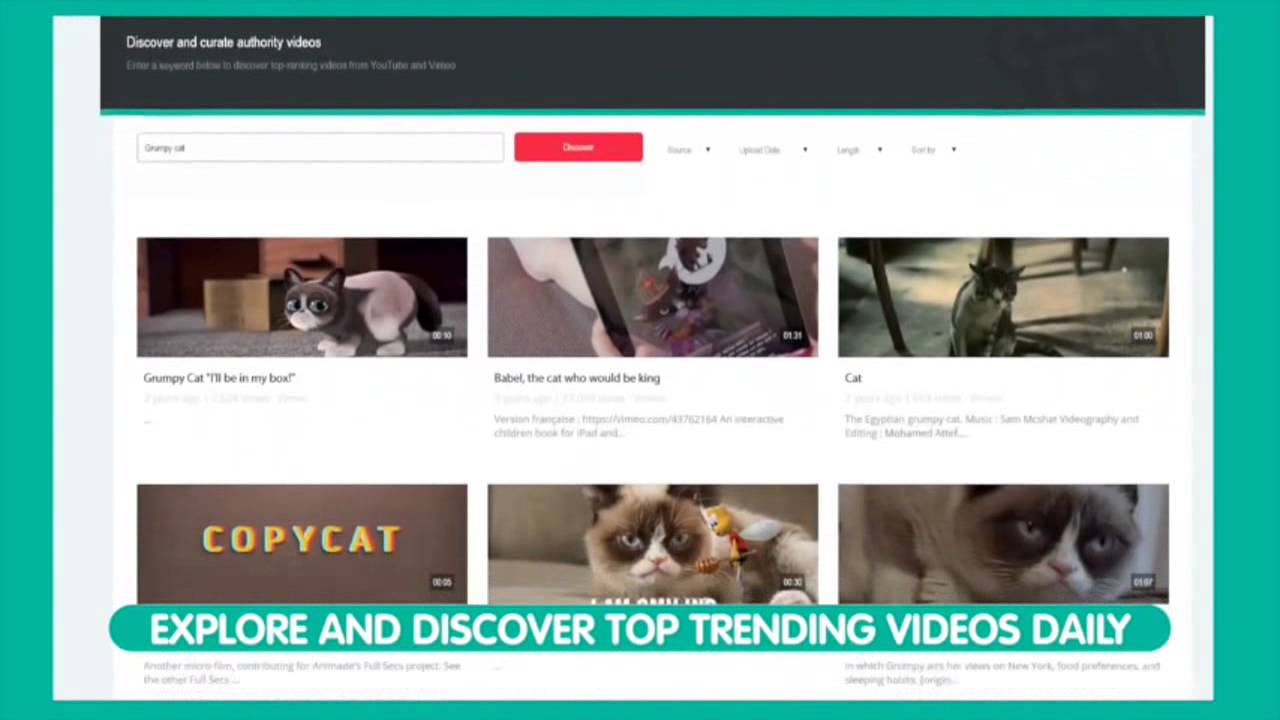Image resolution: width=1280 pixels, height=720 pixels.
Task: Click the 'Another micro-film' description text
Action: pyautogui.click(x=302, y=673)
